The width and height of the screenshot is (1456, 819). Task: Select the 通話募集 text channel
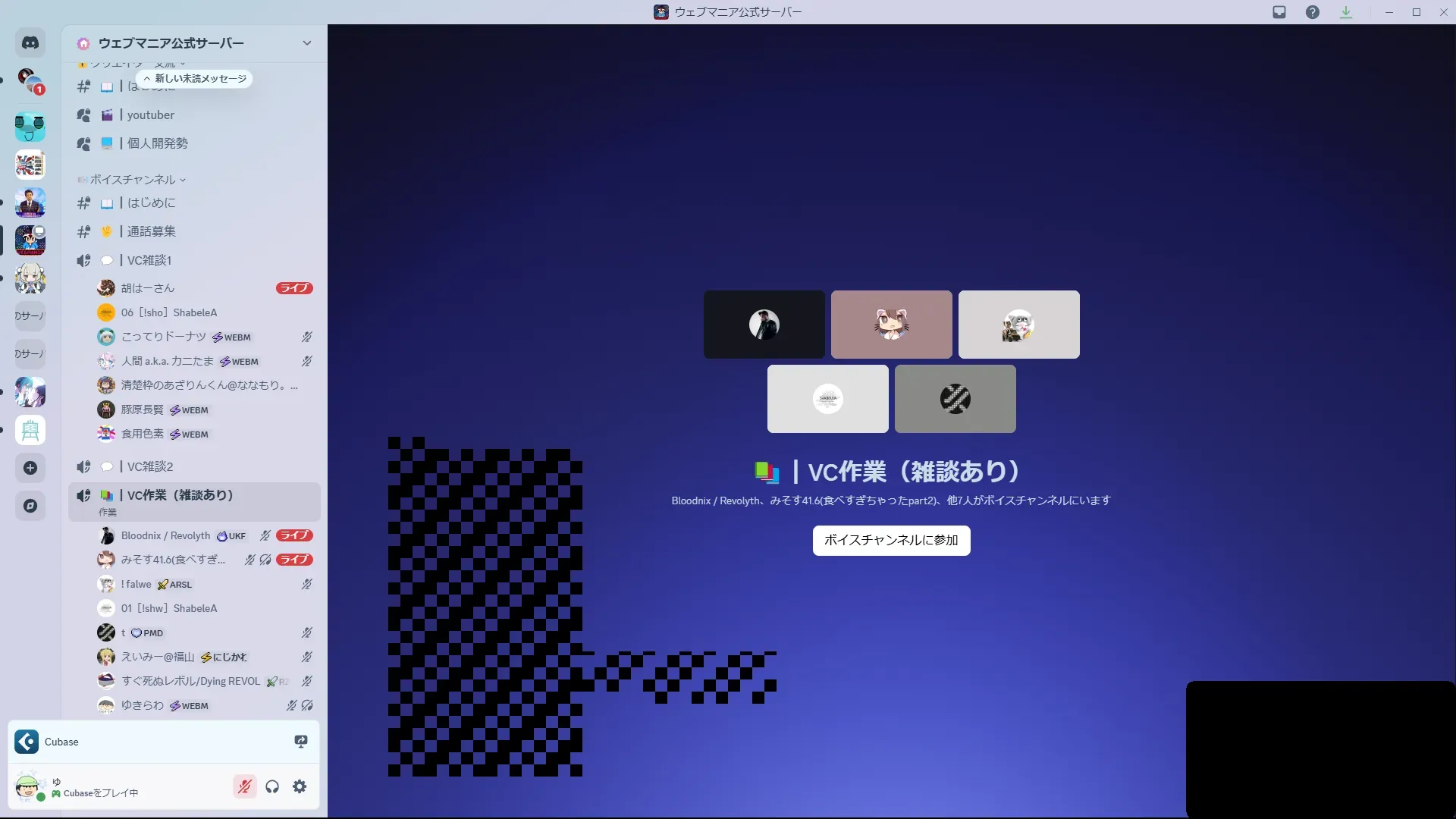point(151,231)
